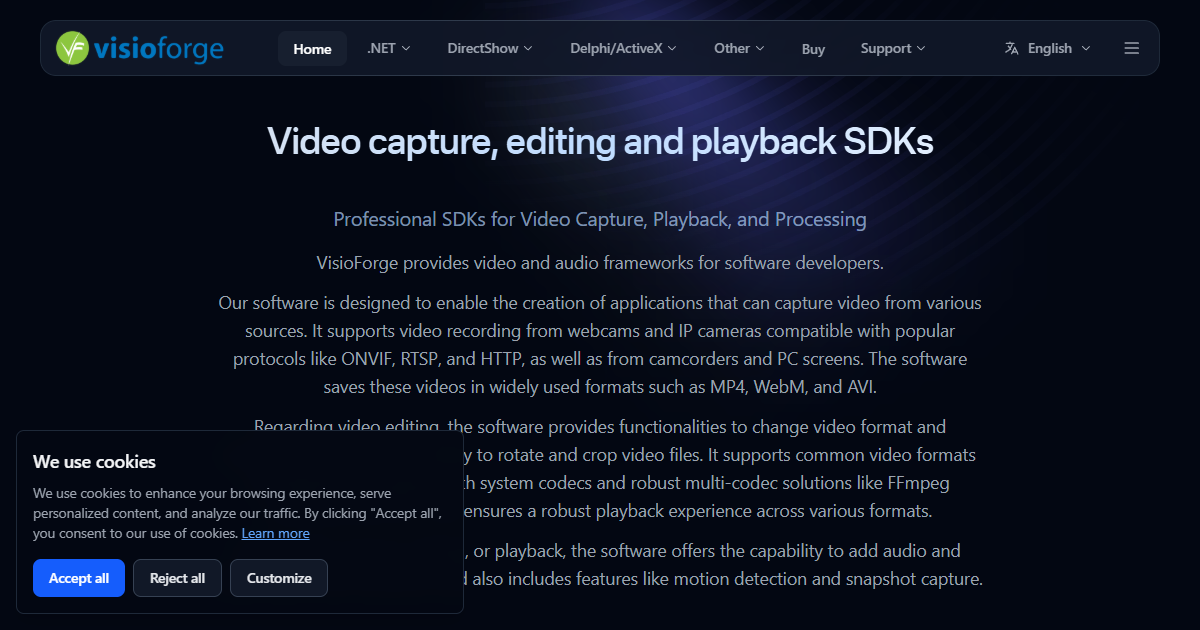Screen dimensions: 1200x630
Task: Open the English language selector
Action: tap(1048, 48)
